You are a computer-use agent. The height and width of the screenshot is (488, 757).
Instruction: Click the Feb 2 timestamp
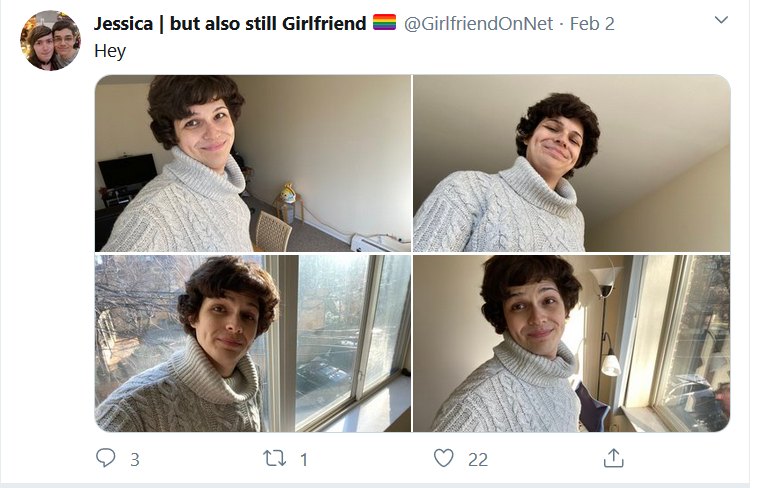(592, 23)
